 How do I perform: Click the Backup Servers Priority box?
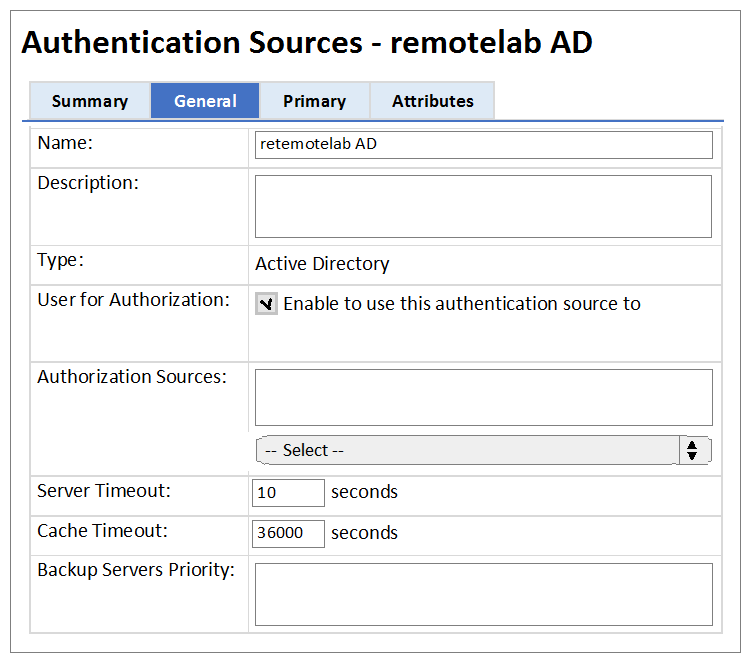[483, 594]
